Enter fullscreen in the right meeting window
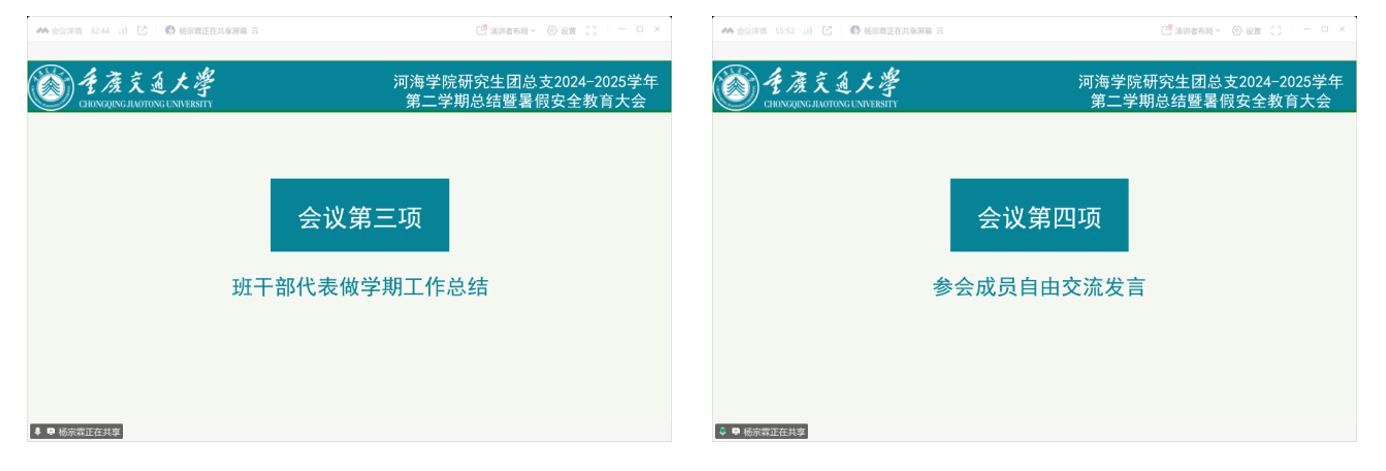 (x=1276, y=31)
